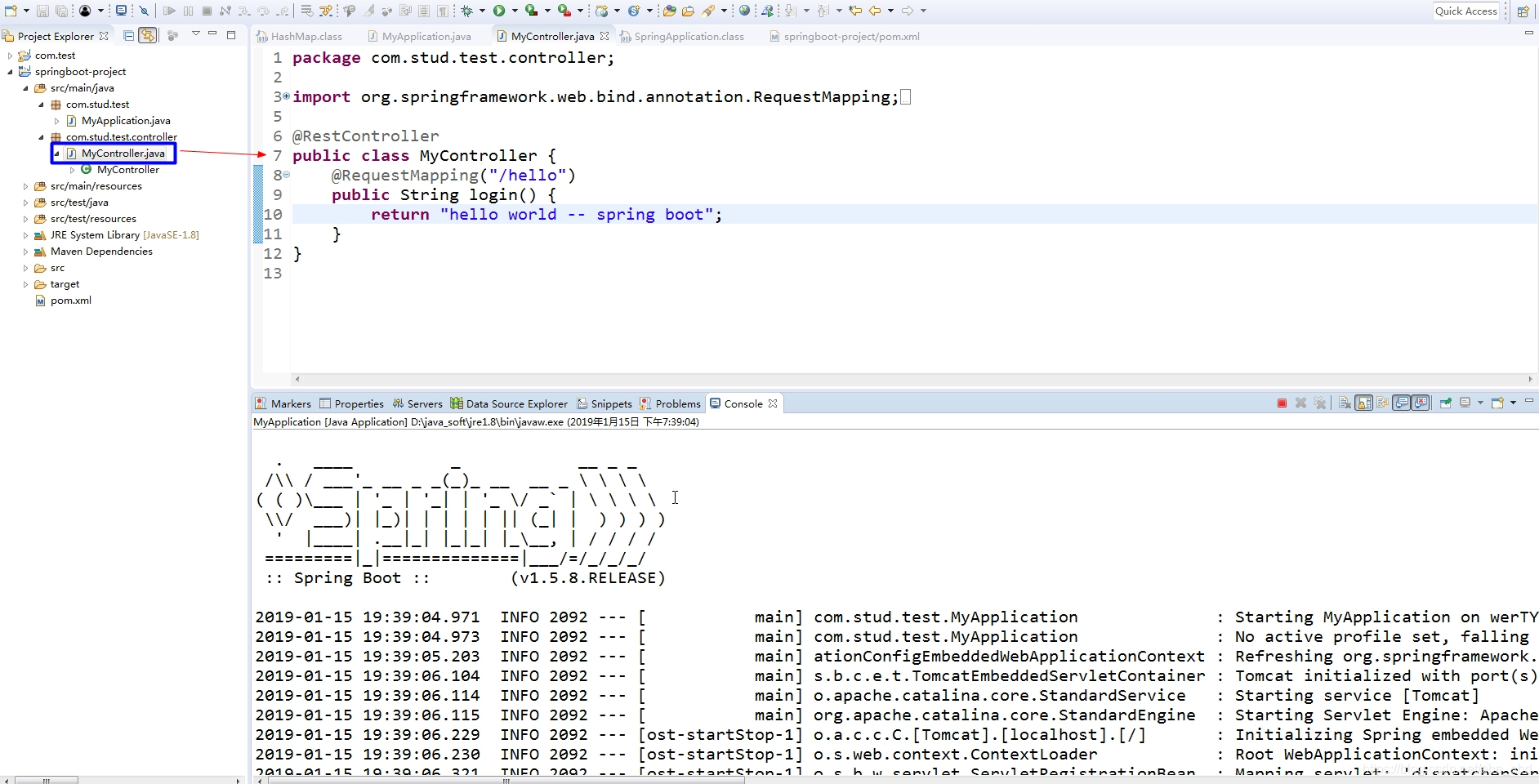Expand the com.test project node

[x=10, y=56]
